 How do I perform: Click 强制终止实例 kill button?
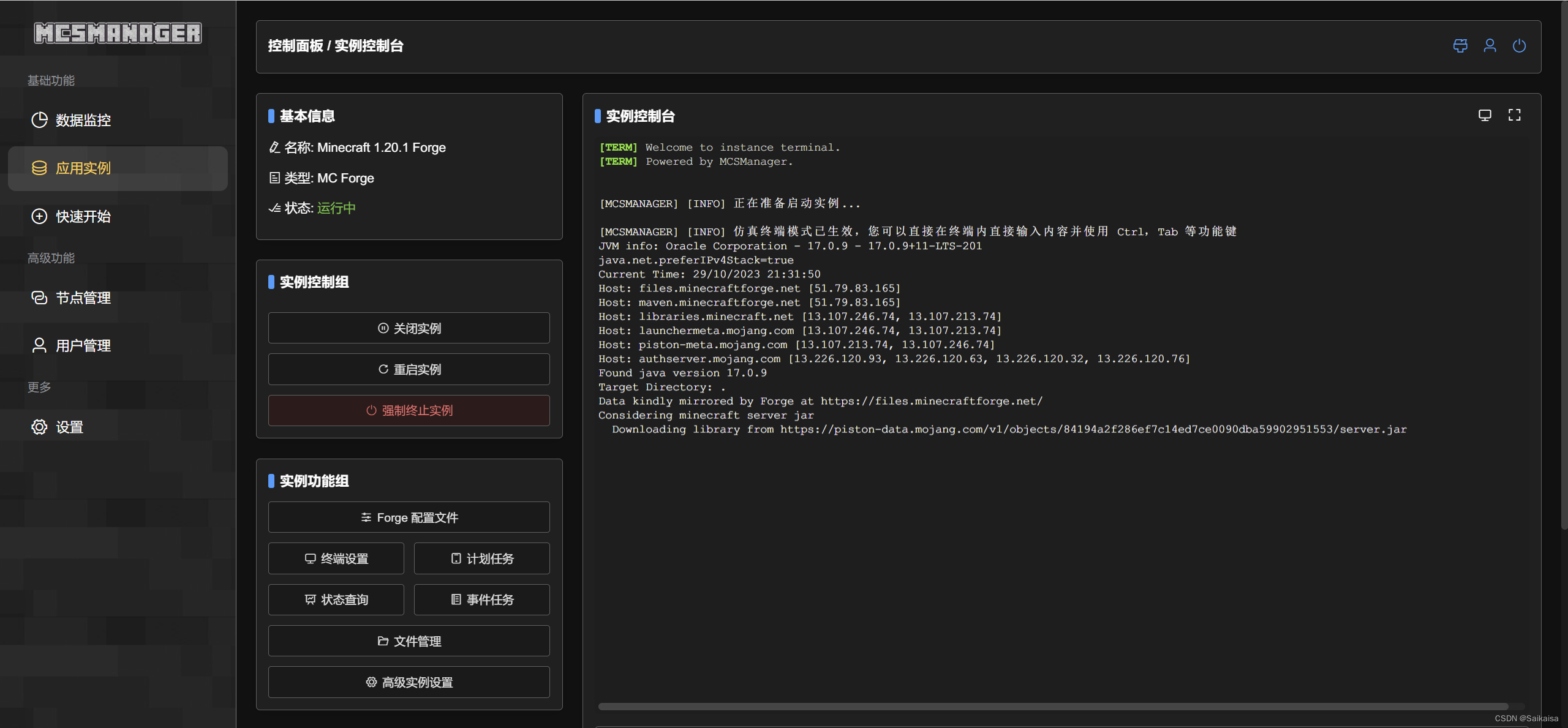pos(409,410)
